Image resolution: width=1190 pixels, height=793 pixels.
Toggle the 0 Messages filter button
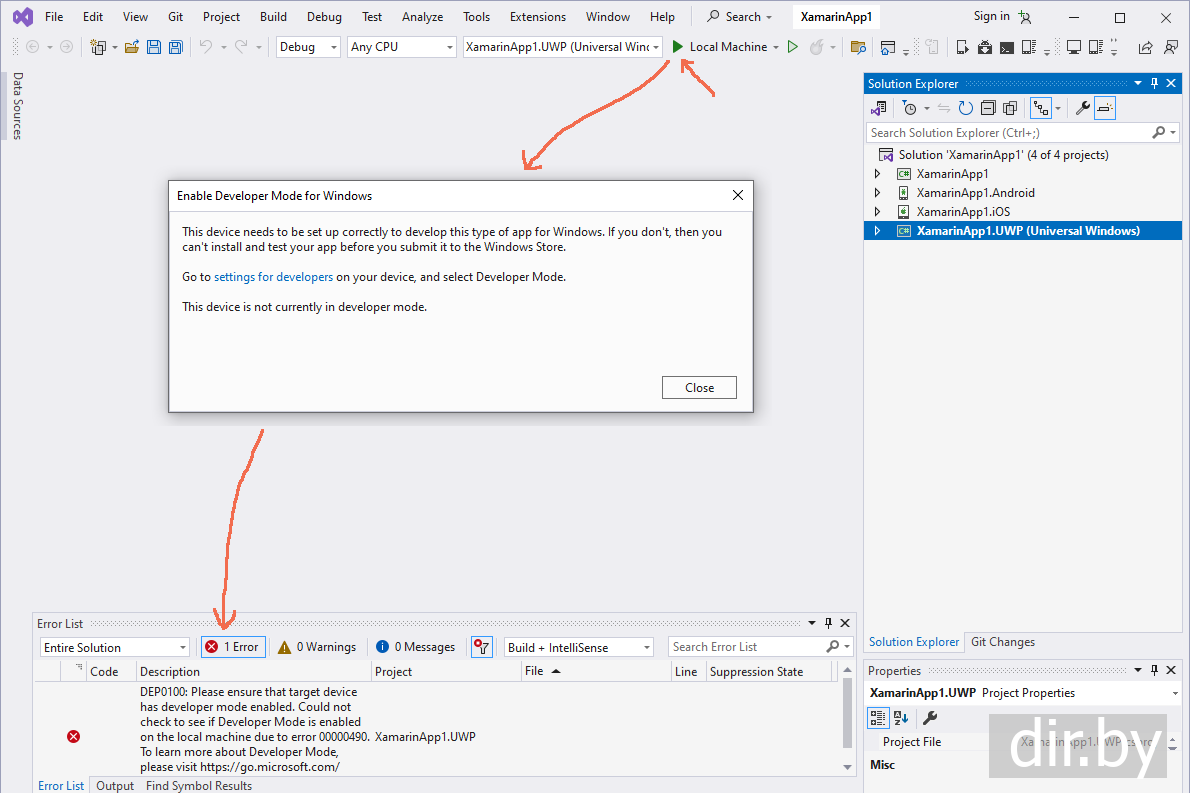415,647
